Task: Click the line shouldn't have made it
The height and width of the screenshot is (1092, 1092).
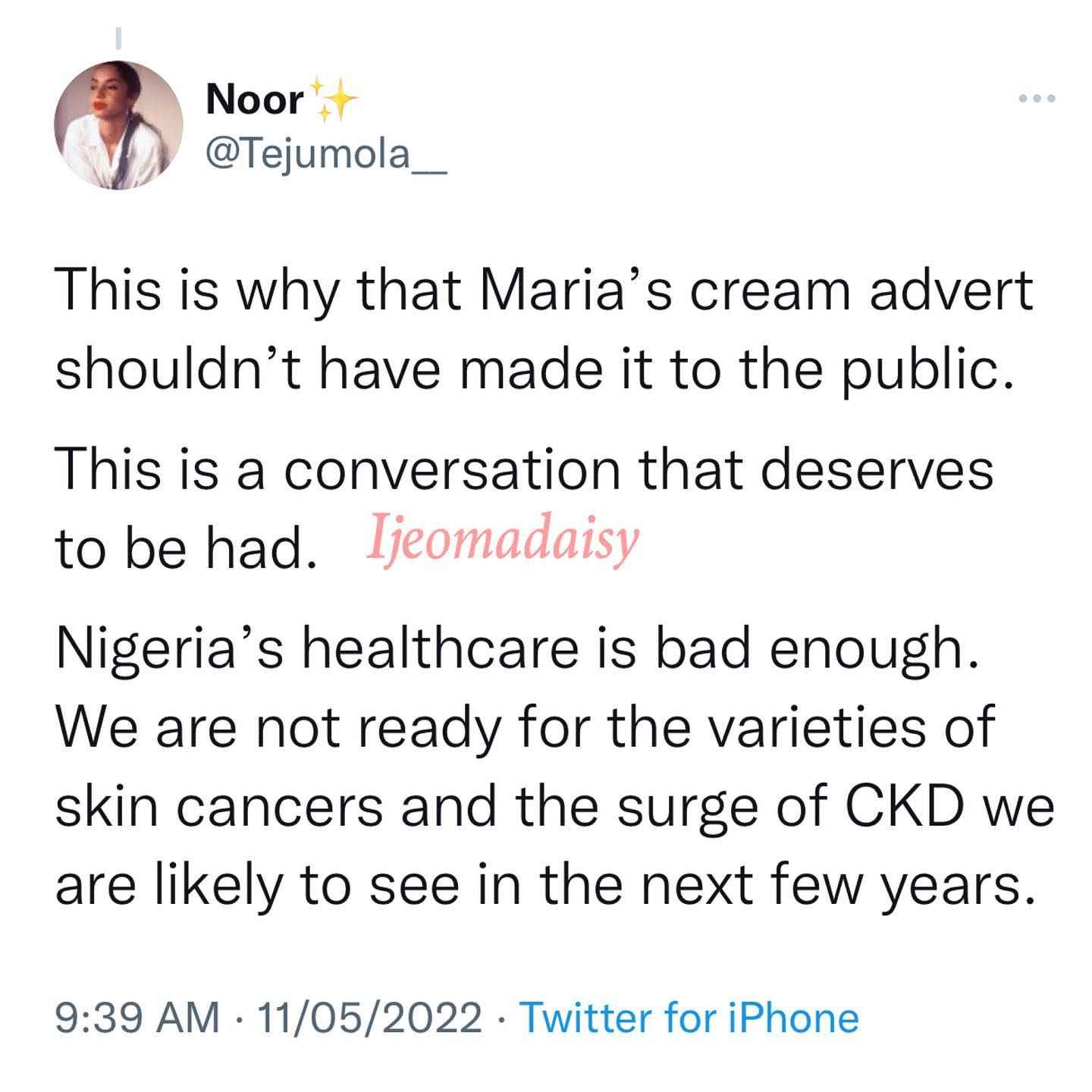Action: (535, 370)
